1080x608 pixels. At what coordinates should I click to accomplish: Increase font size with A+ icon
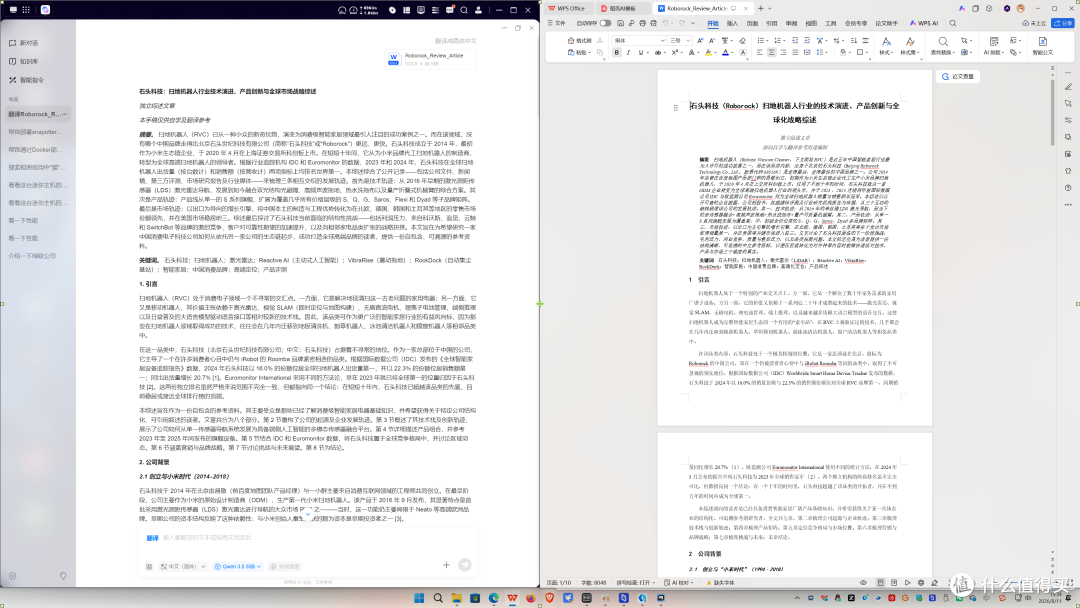(700, 41)
